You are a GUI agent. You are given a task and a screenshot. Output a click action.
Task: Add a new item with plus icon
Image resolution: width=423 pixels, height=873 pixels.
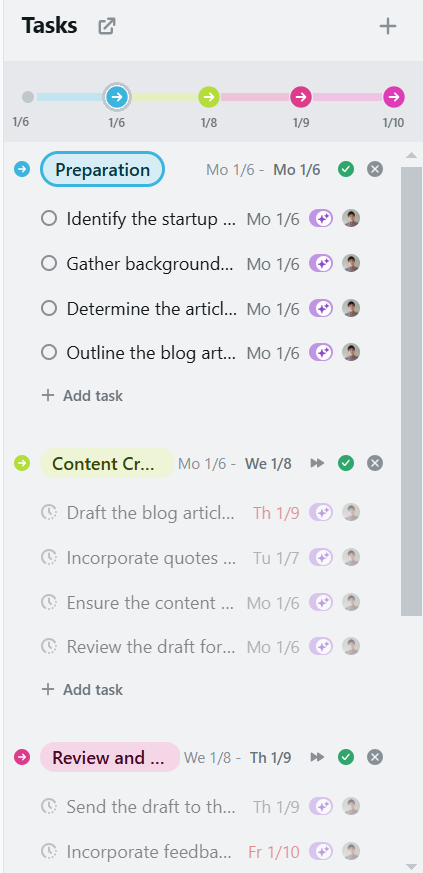click(387, 26)
